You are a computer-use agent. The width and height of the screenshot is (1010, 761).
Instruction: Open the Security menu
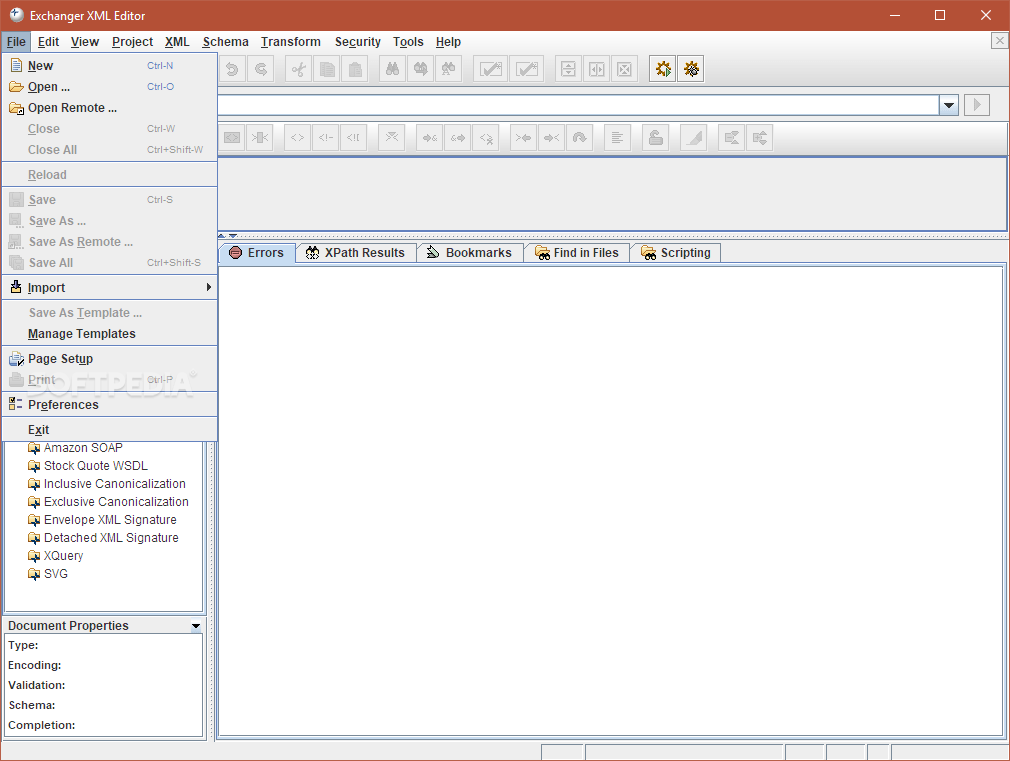pos(357,42)
